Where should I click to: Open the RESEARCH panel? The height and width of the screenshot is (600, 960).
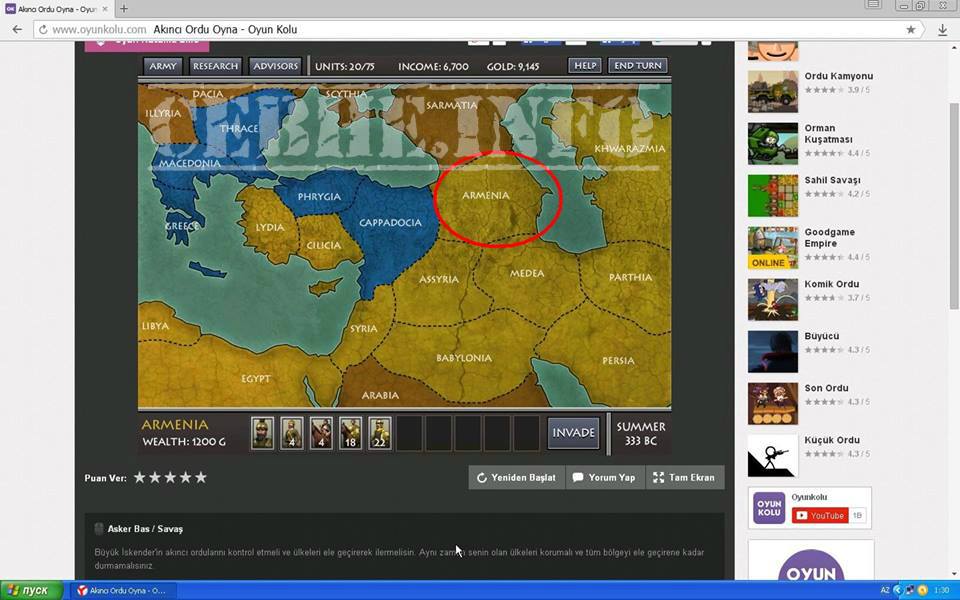[215, 66]
